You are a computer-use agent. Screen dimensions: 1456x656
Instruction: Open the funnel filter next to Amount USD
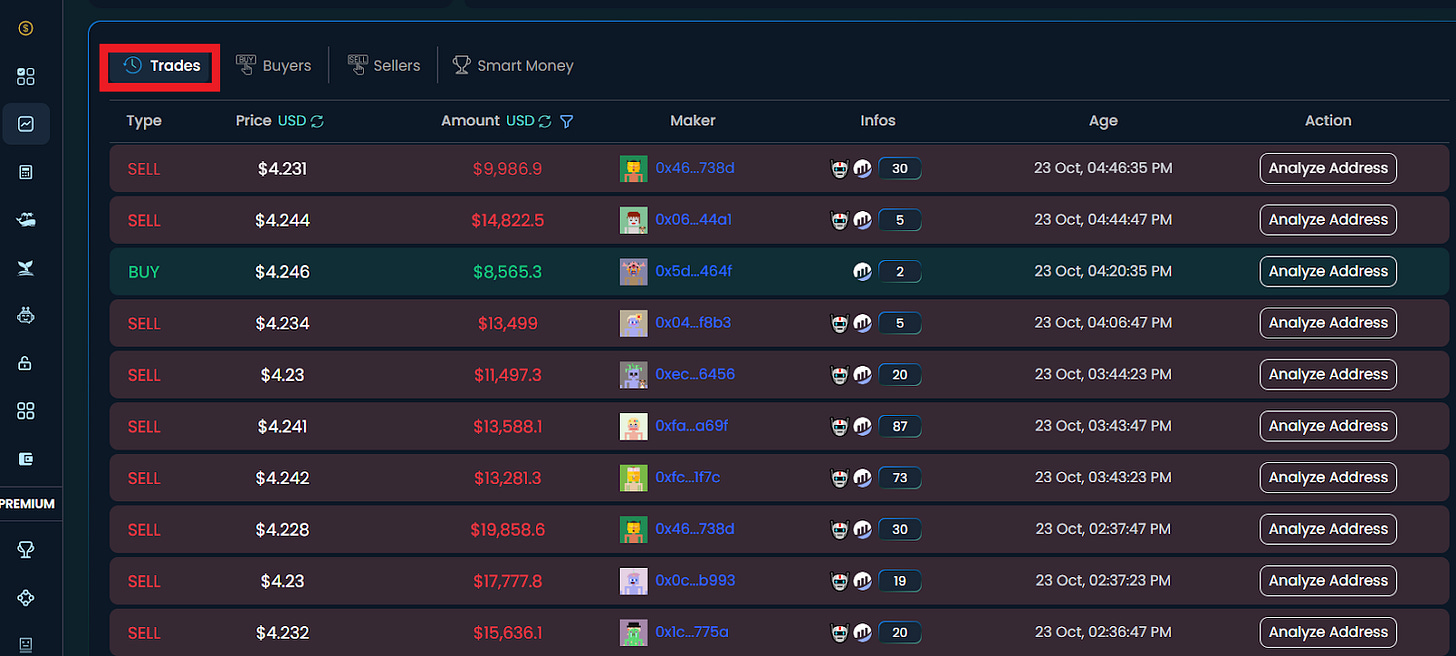coord(567,121)
